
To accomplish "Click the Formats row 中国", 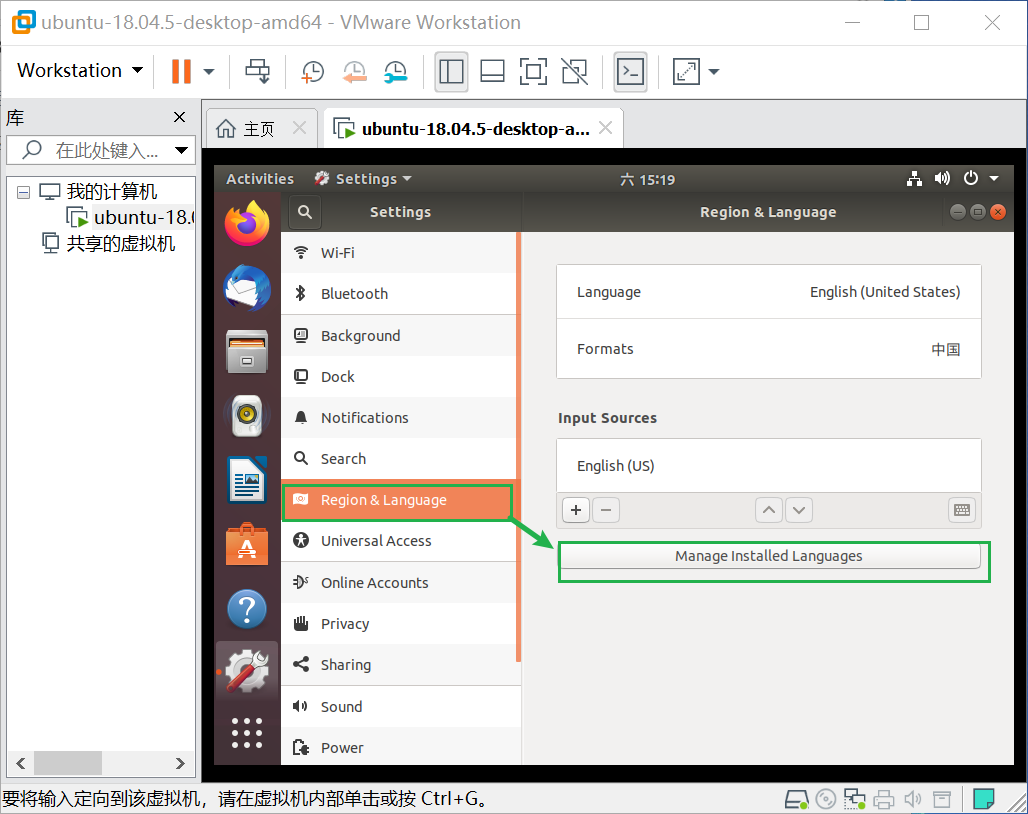I will click(x=768, y=349).
